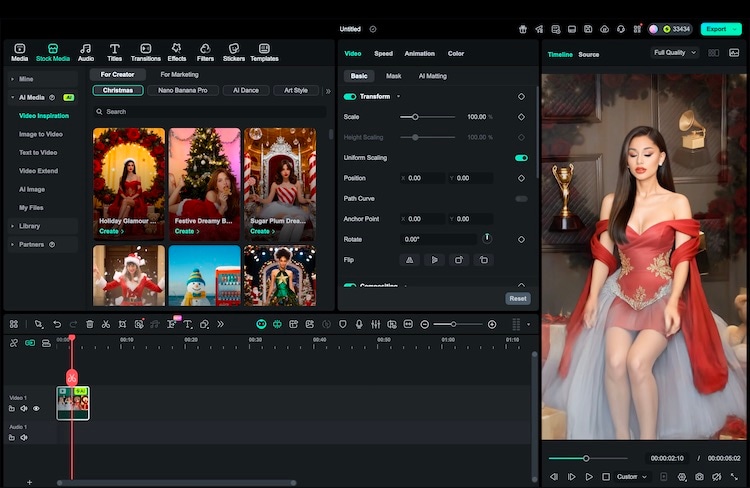Click the Reset button

click(x=518, y=299)
